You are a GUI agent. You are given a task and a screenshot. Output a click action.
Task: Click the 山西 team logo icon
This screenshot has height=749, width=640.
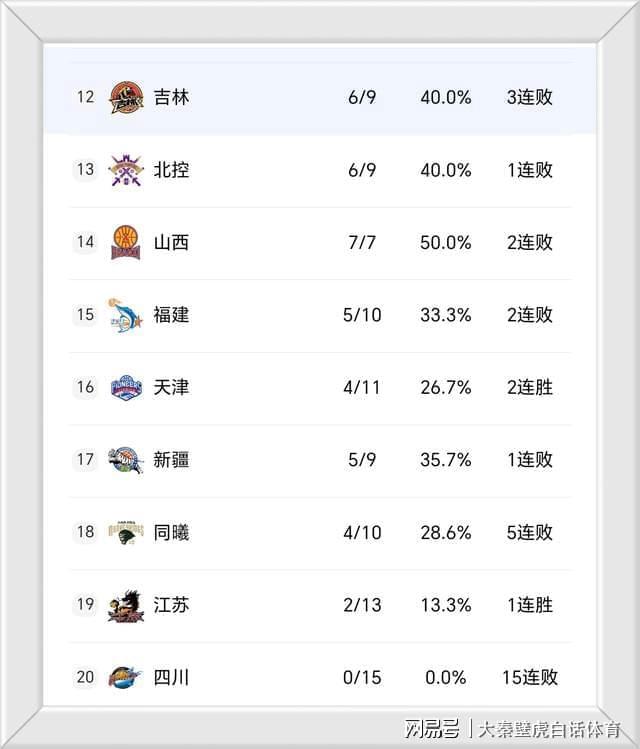pyautogui.click(x=126, y=242)
